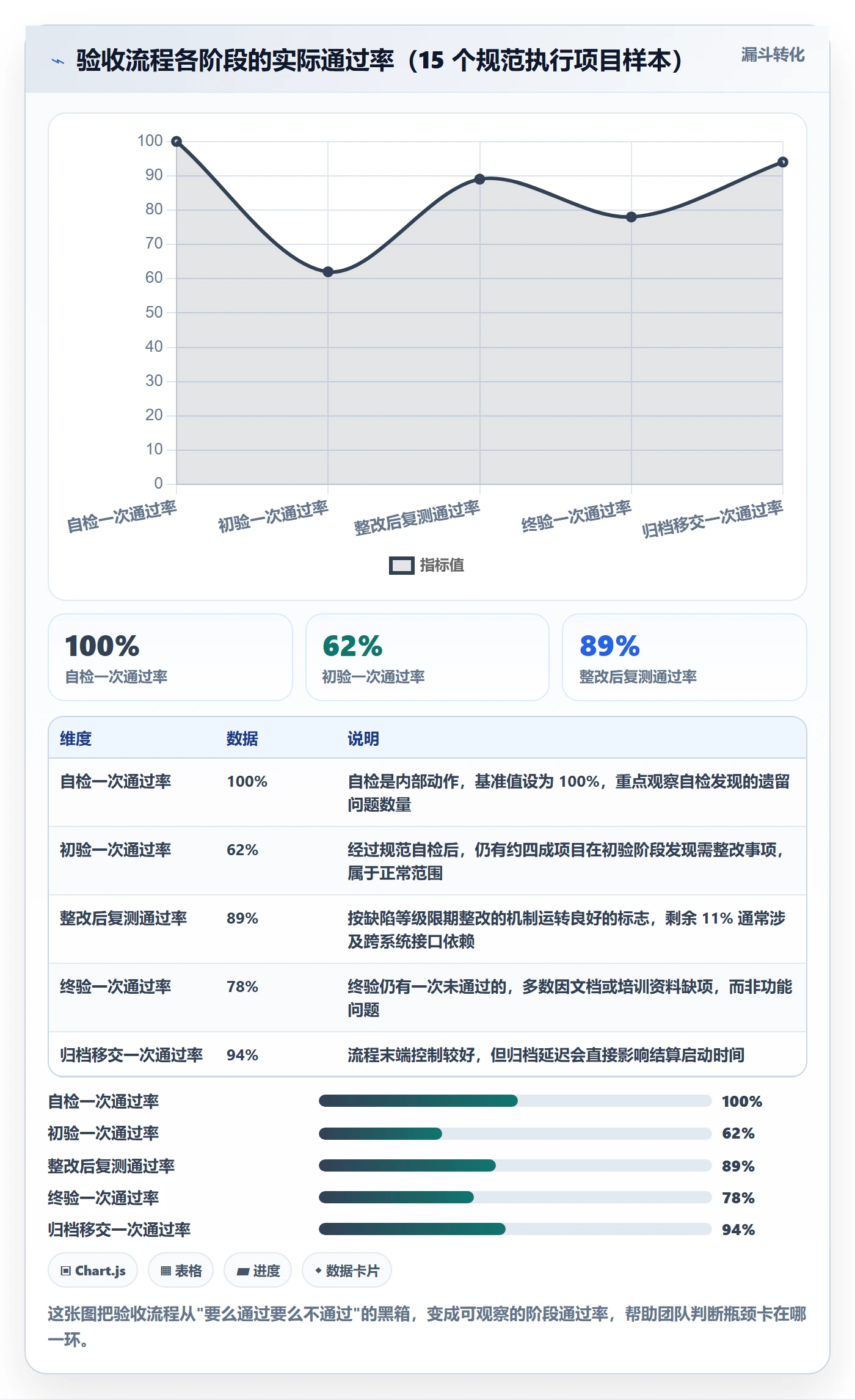Click the 归档移交一次通过率 data point at 94
The height and width of the screenshot is (1400, 855).
782,162
